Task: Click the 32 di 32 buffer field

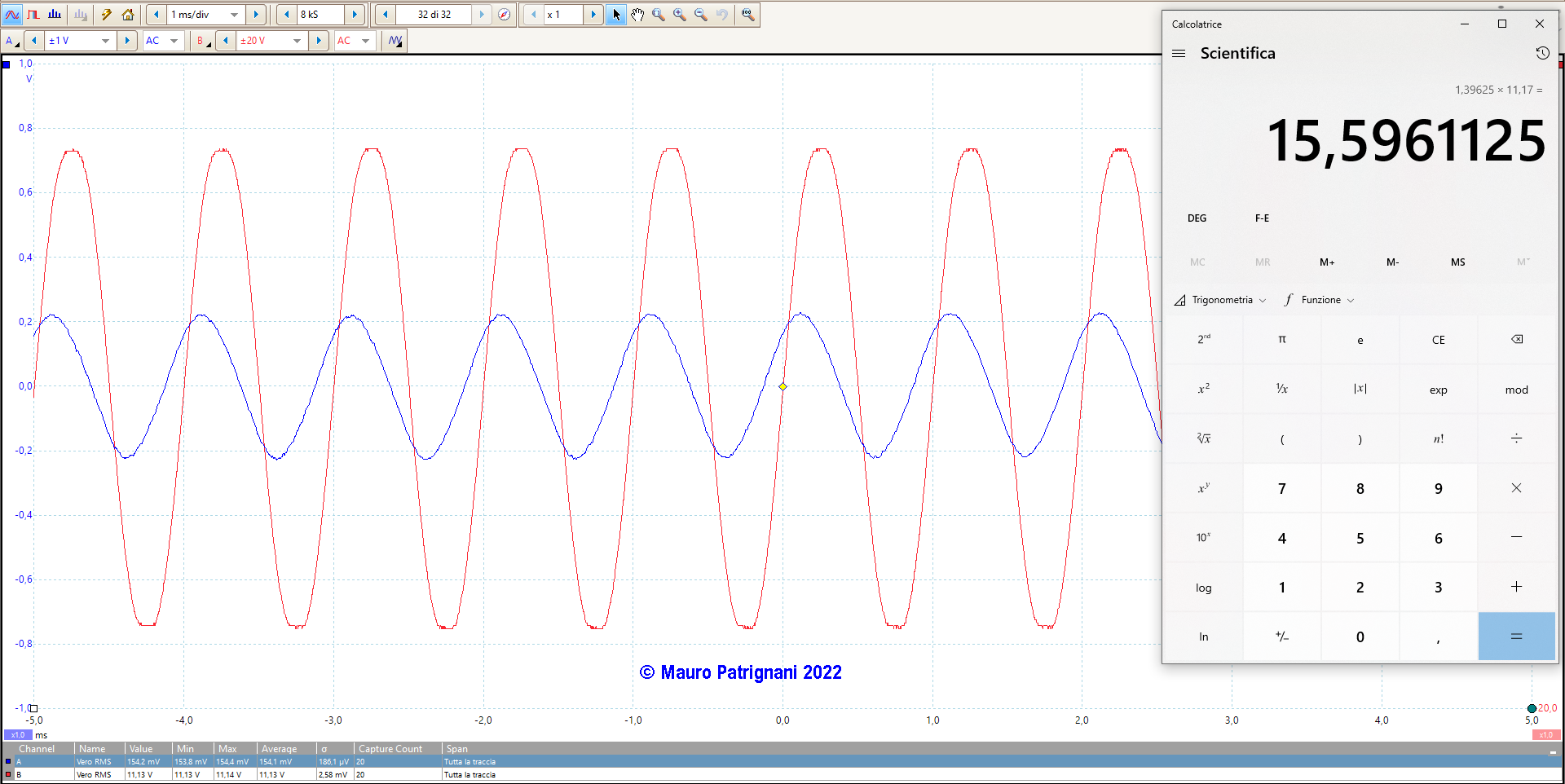Action: [434, 15]
